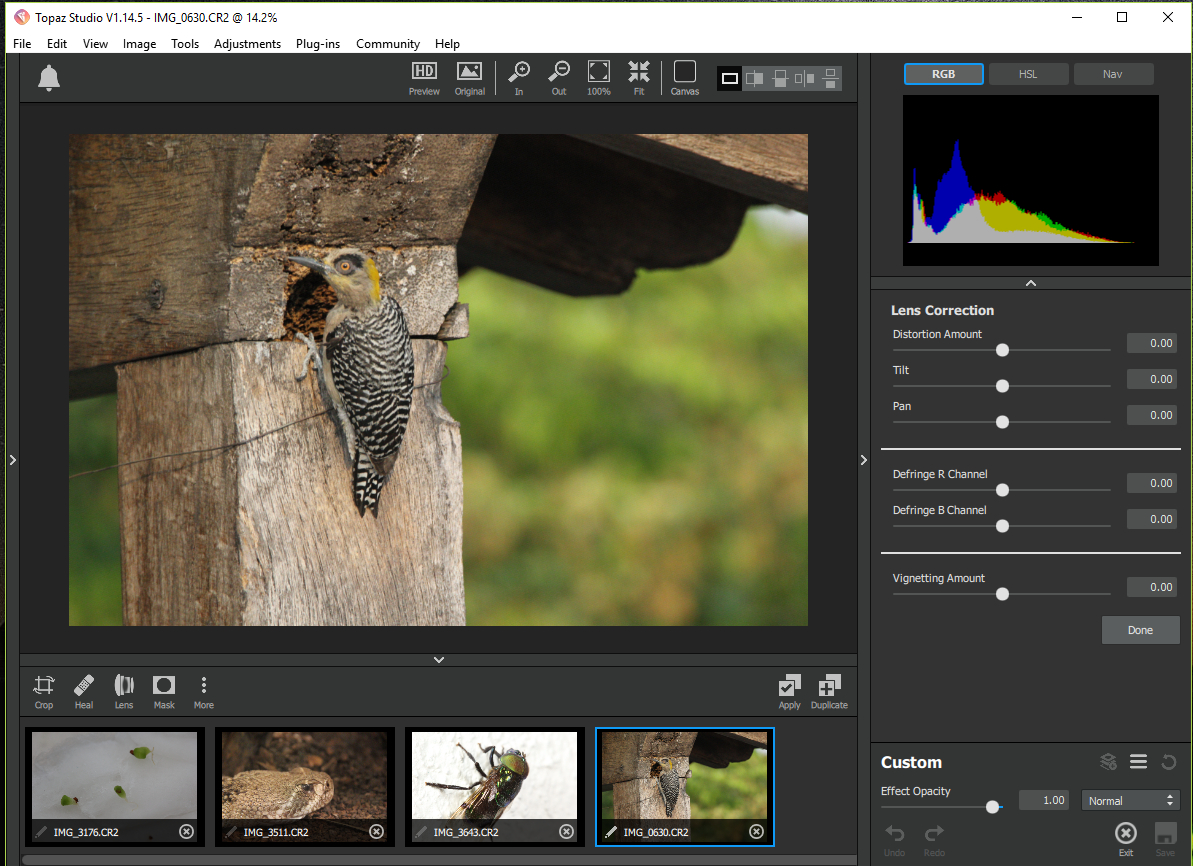The image size is (1193, 866).
Task: Open the Normal blend mode dropdown
Action: click(1130, 800)
